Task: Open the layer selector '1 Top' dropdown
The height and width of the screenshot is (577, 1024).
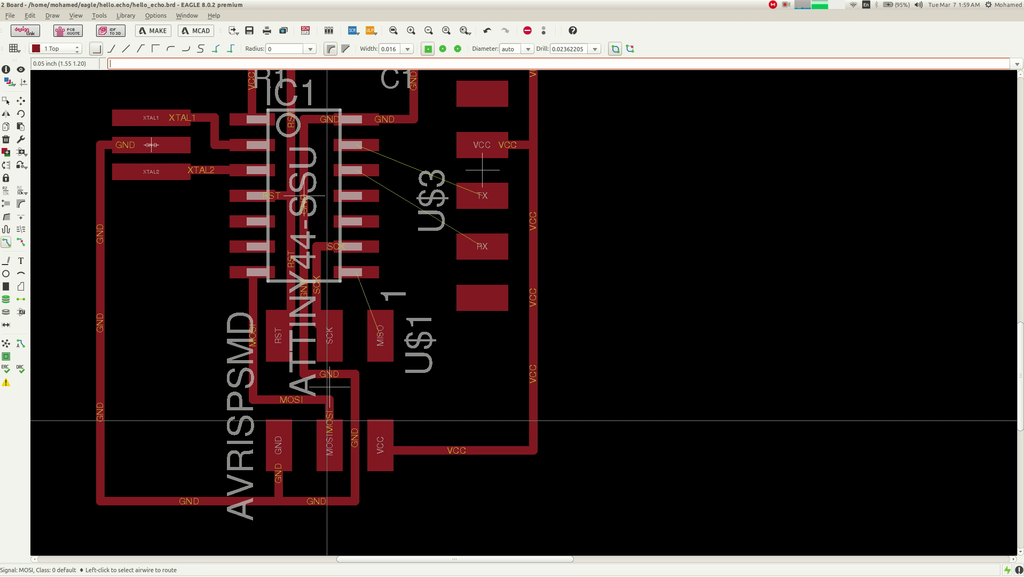Action: tap(56, 49)
